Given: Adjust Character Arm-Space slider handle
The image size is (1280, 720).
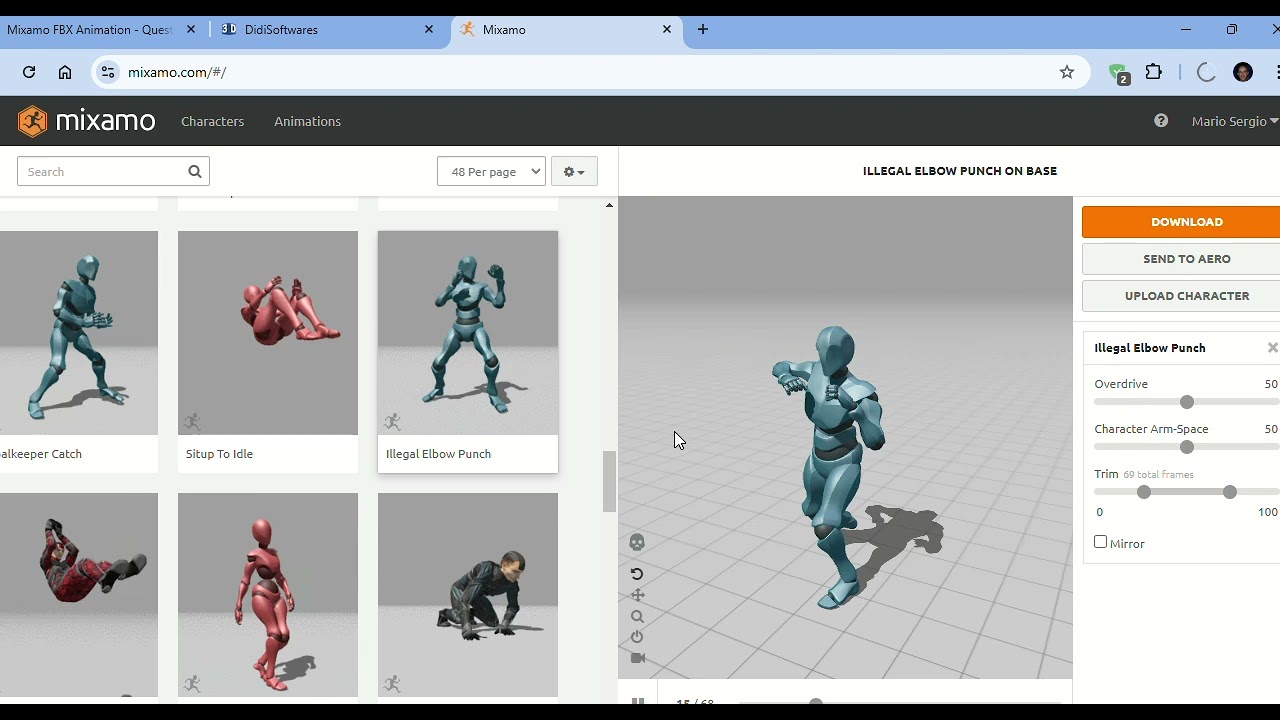Looking at the screenshot, I should 1187,447.
